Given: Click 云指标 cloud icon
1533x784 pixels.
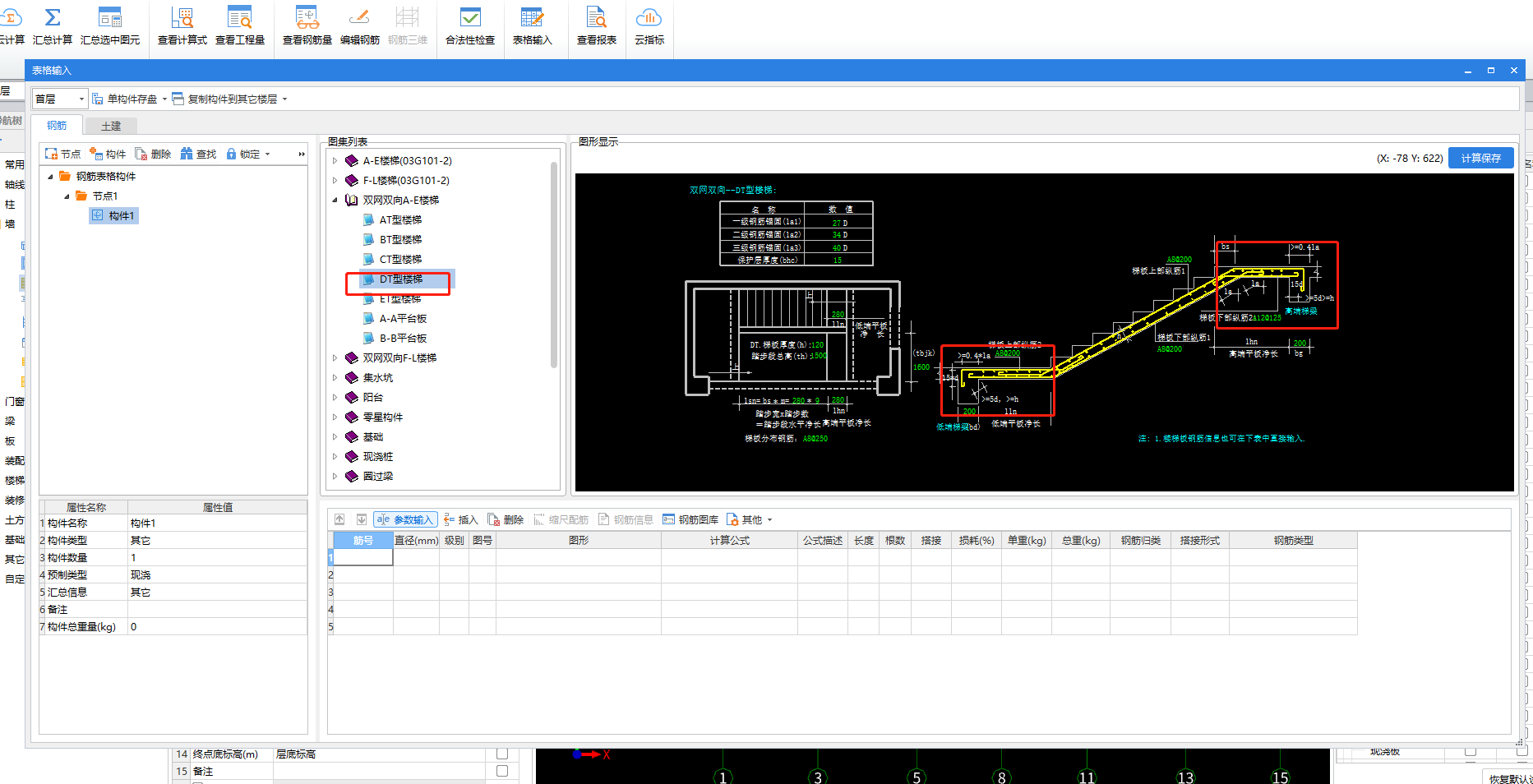Looking at the screenshot, I should (649, 25).
